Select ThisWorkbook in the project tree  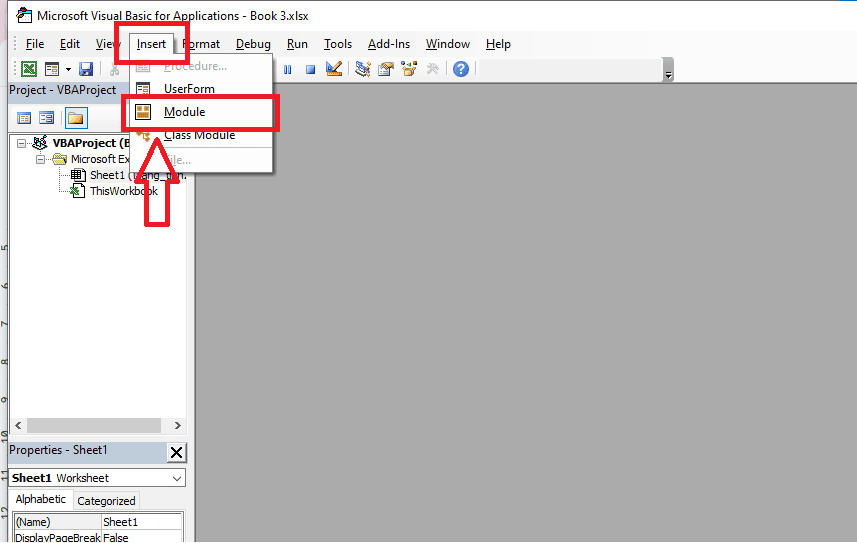pyautogui.click(x=124, y=191)
